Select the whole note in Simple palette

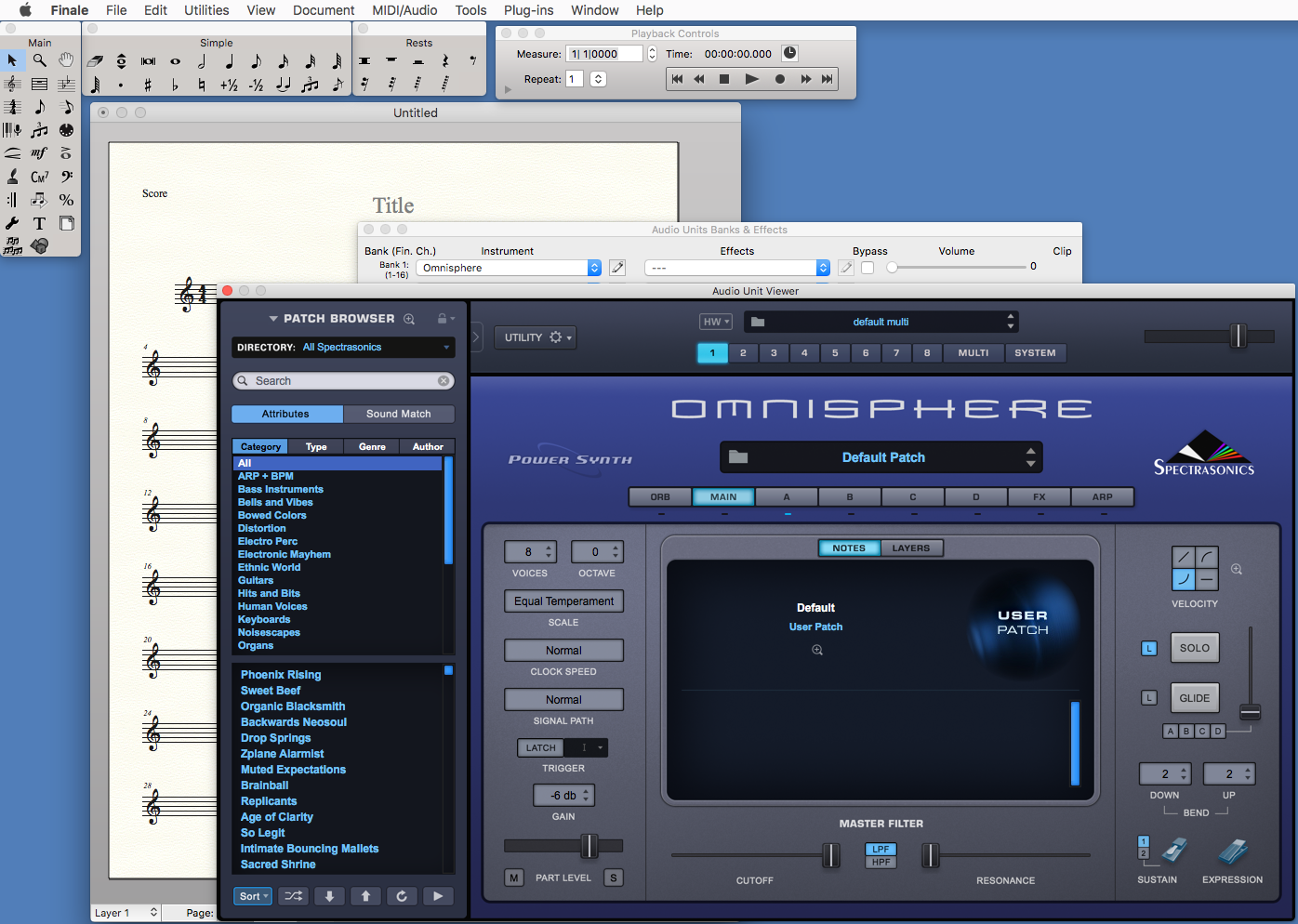[x=175, y=61]
